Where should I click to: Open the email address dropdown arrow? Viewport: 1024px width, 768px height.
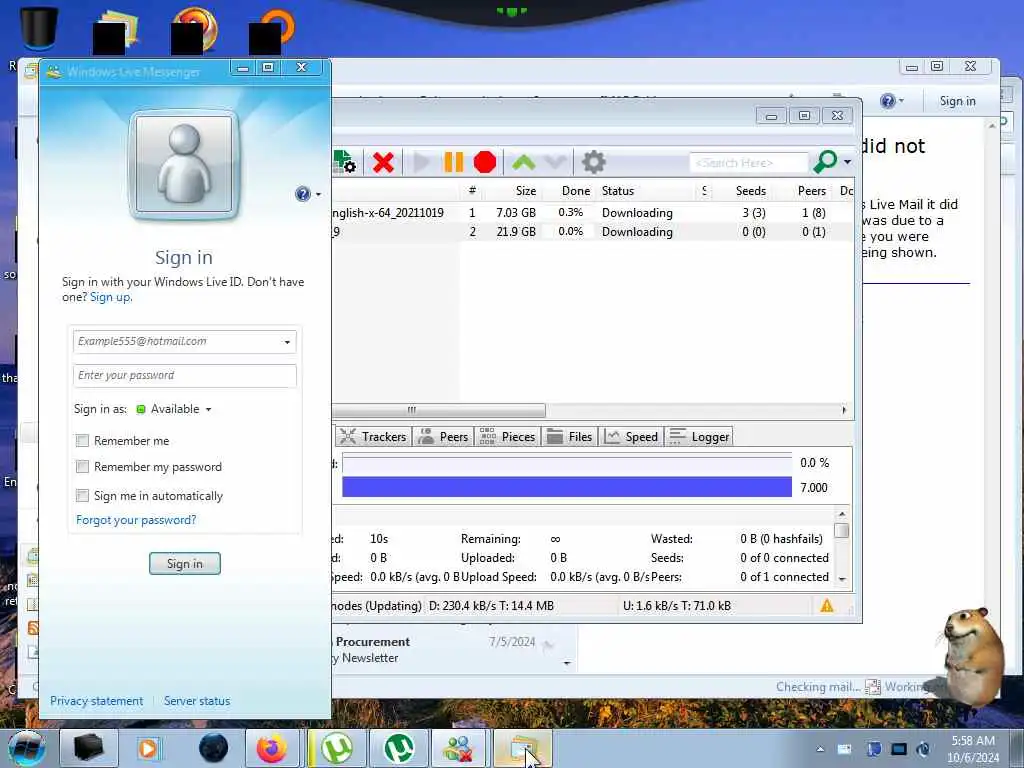coord(287,342)
